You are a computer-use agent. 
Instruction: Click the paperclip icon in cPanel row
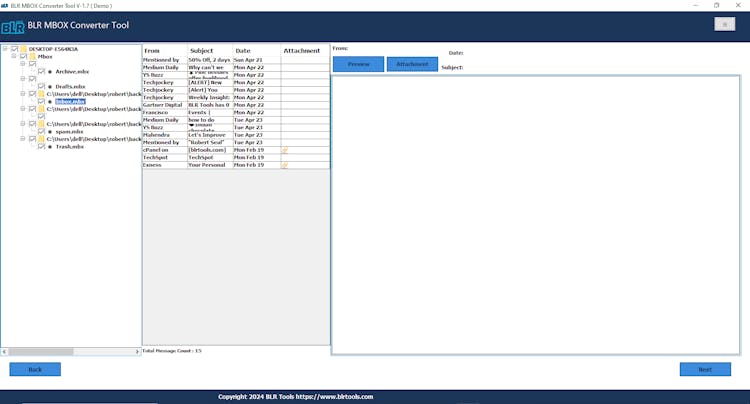[285, 150]
